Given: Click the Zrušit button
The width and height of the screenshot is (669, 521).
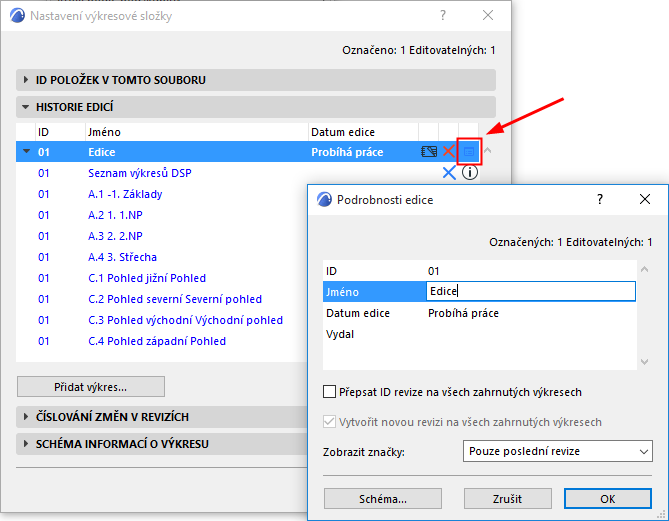Looking at the screenshot, I should [x=508, y=499].
